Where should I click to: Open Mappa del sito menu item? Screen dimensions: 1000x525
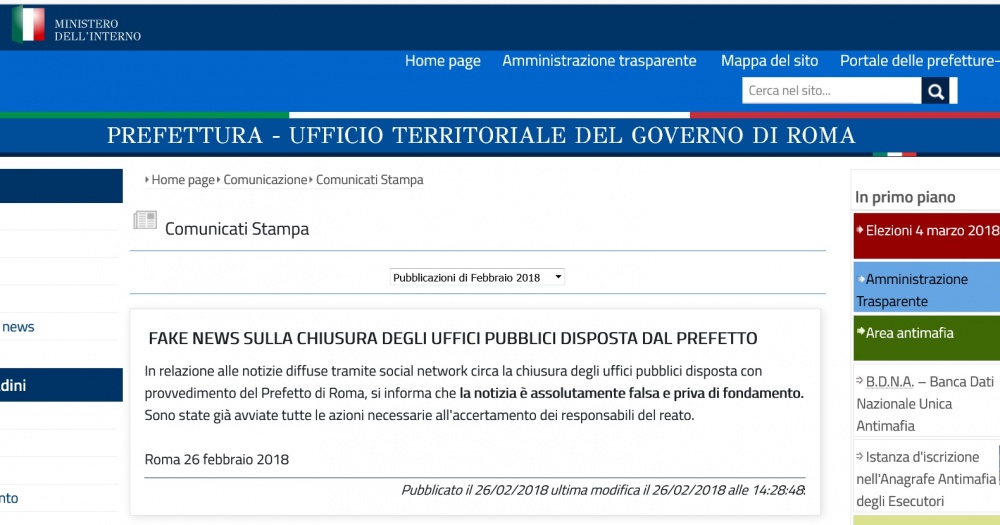point(769,61)
